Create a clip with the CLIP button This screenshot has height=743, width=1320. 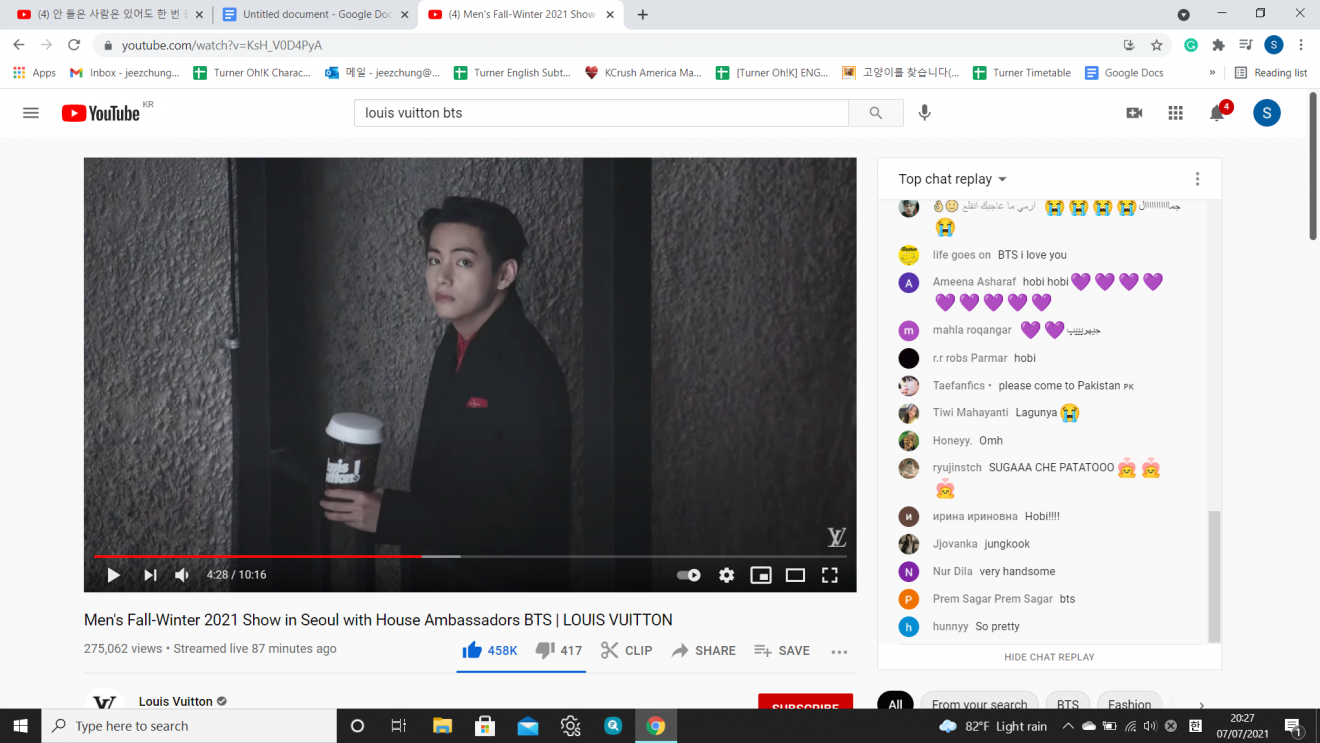click(626, 650)
